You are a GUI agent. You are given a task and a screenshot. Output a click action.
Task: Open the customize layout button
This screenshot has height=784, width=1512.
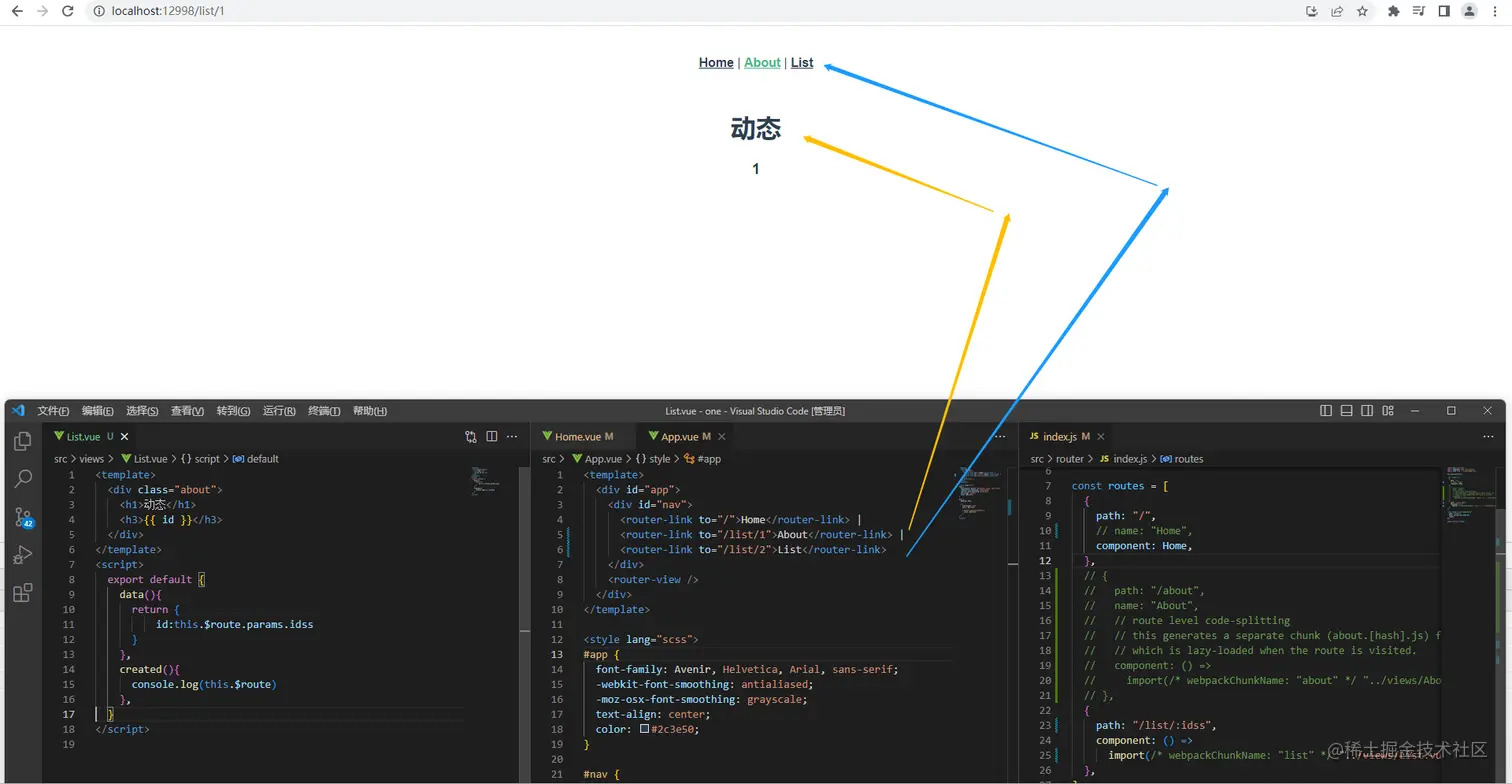(x=1388, y=411)
